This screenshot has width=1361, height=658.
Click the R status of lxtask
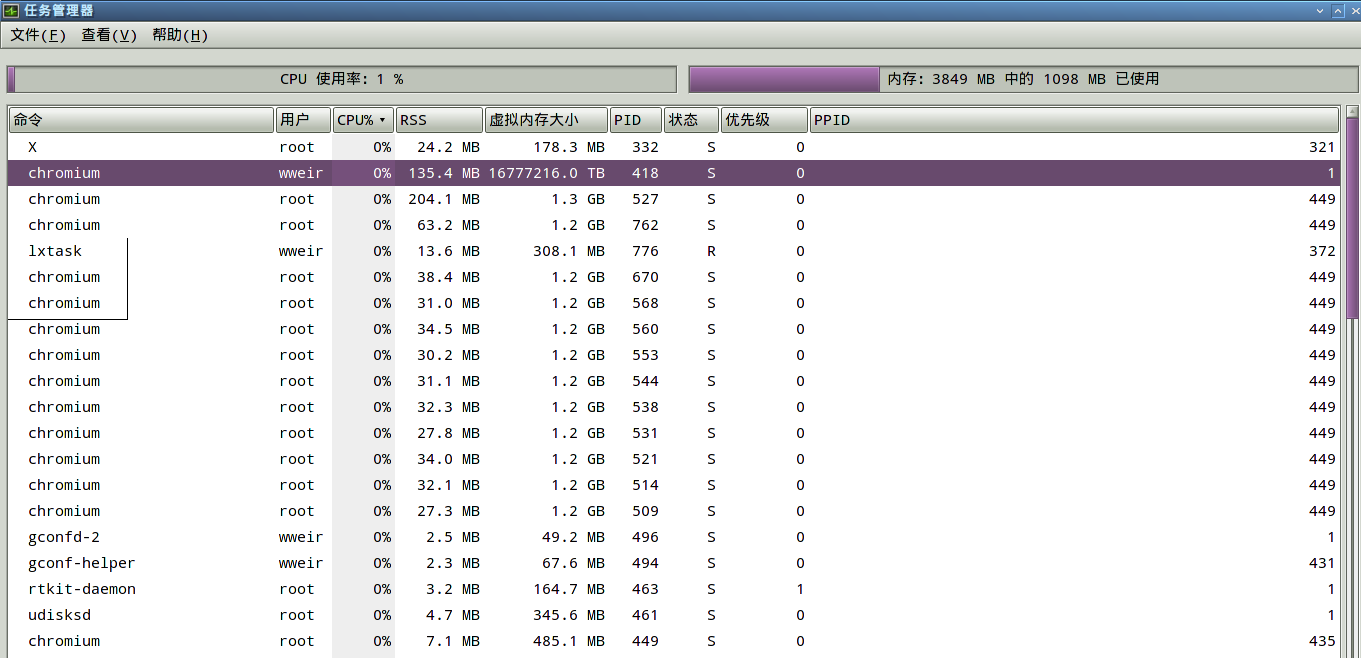point(711,251)
